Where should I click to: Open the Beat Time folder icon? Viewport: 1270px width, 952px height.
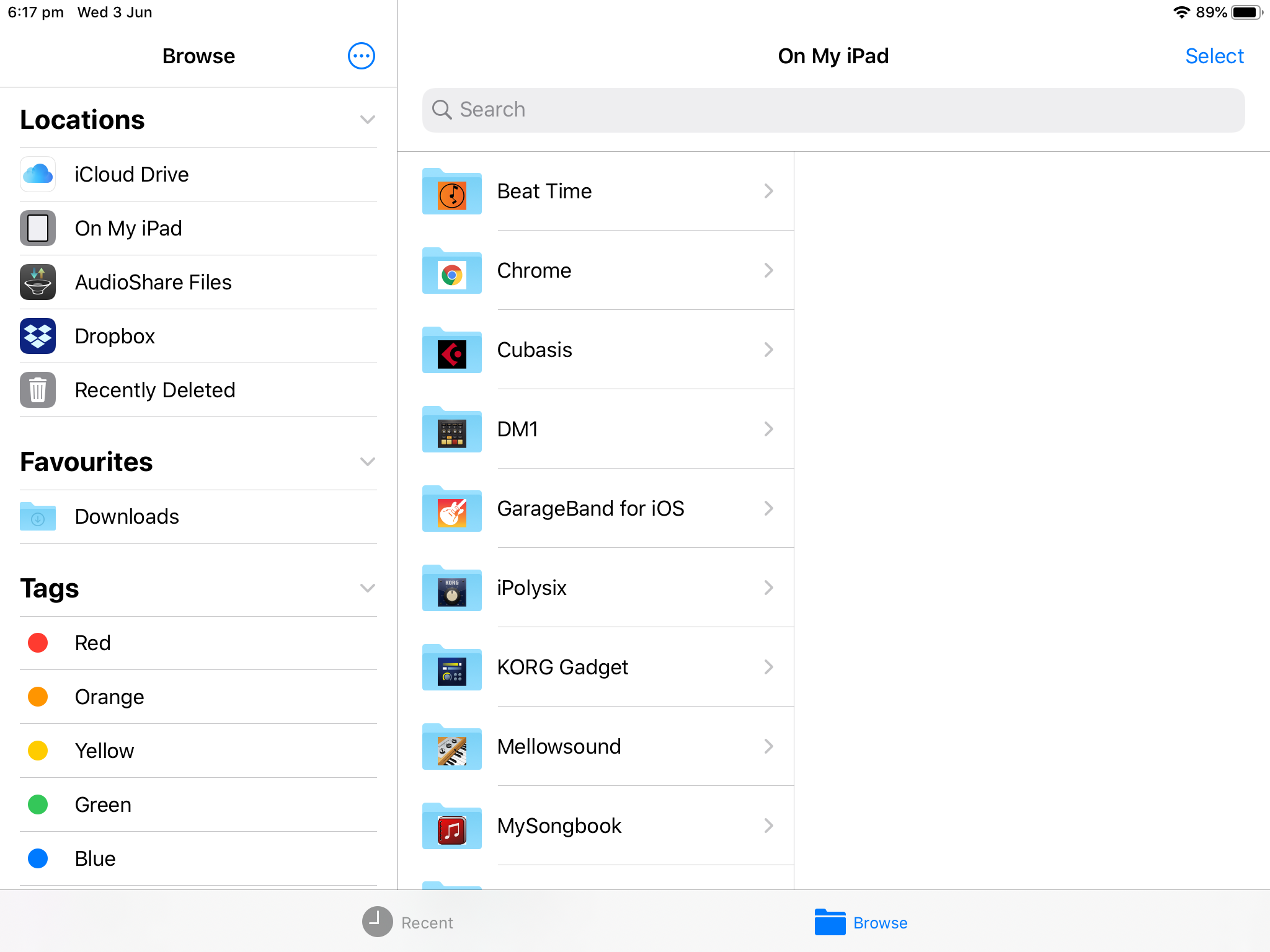coord(452,192)
